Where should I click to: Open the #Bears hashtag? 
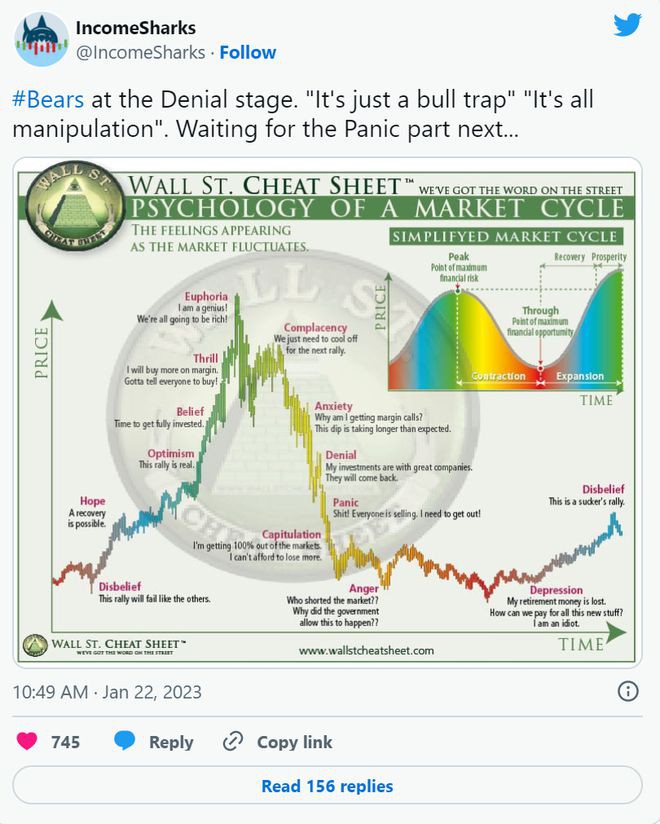click(47, 102)
